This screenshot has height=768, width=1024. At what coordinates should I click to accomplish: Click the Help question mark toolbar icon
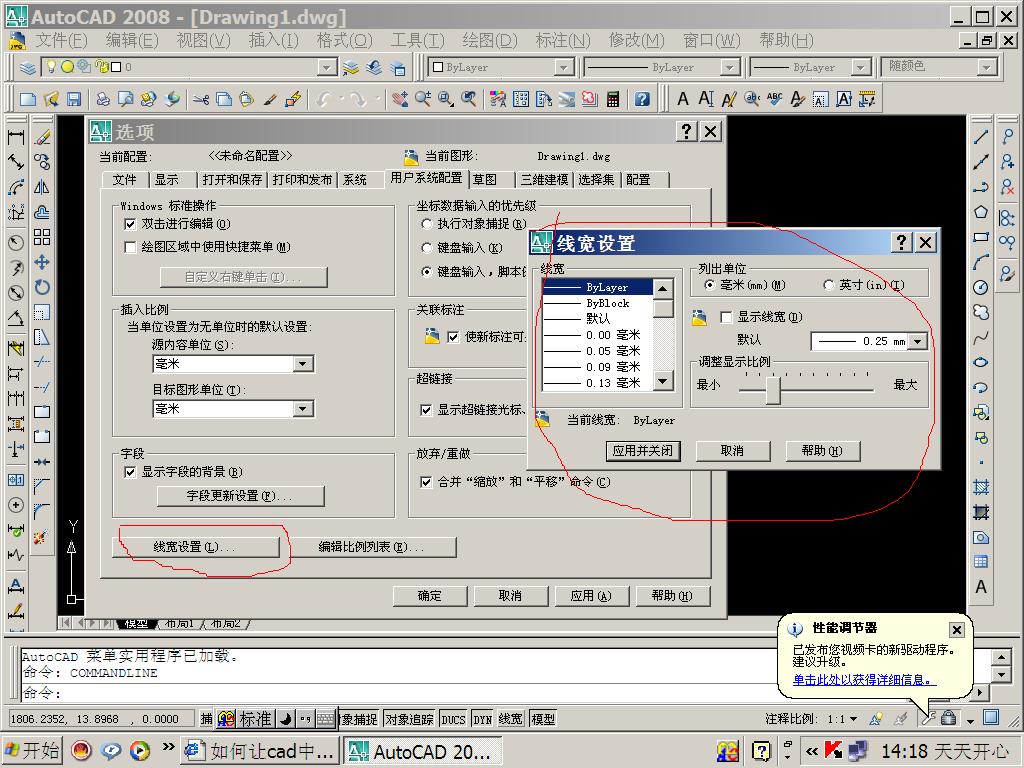coord(643,99)
